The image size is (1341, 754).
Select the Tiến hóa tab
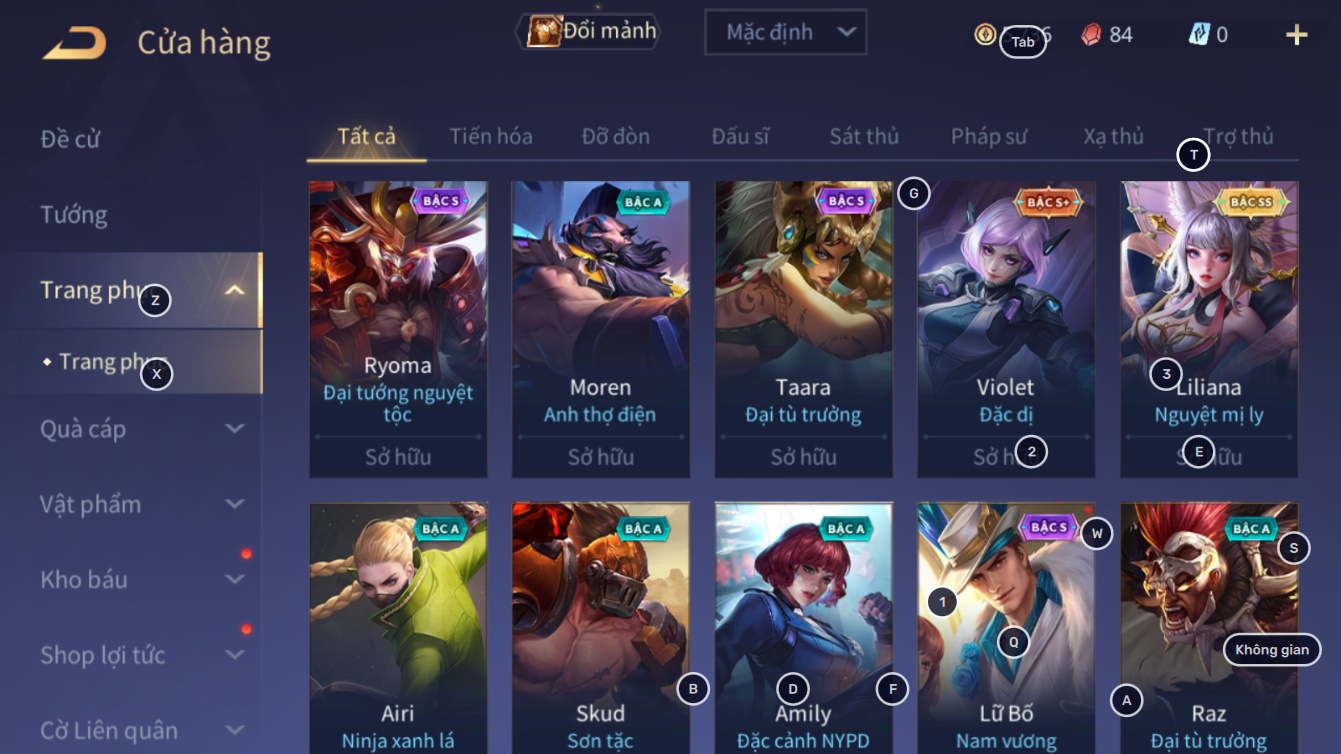(x=491, y=136)
